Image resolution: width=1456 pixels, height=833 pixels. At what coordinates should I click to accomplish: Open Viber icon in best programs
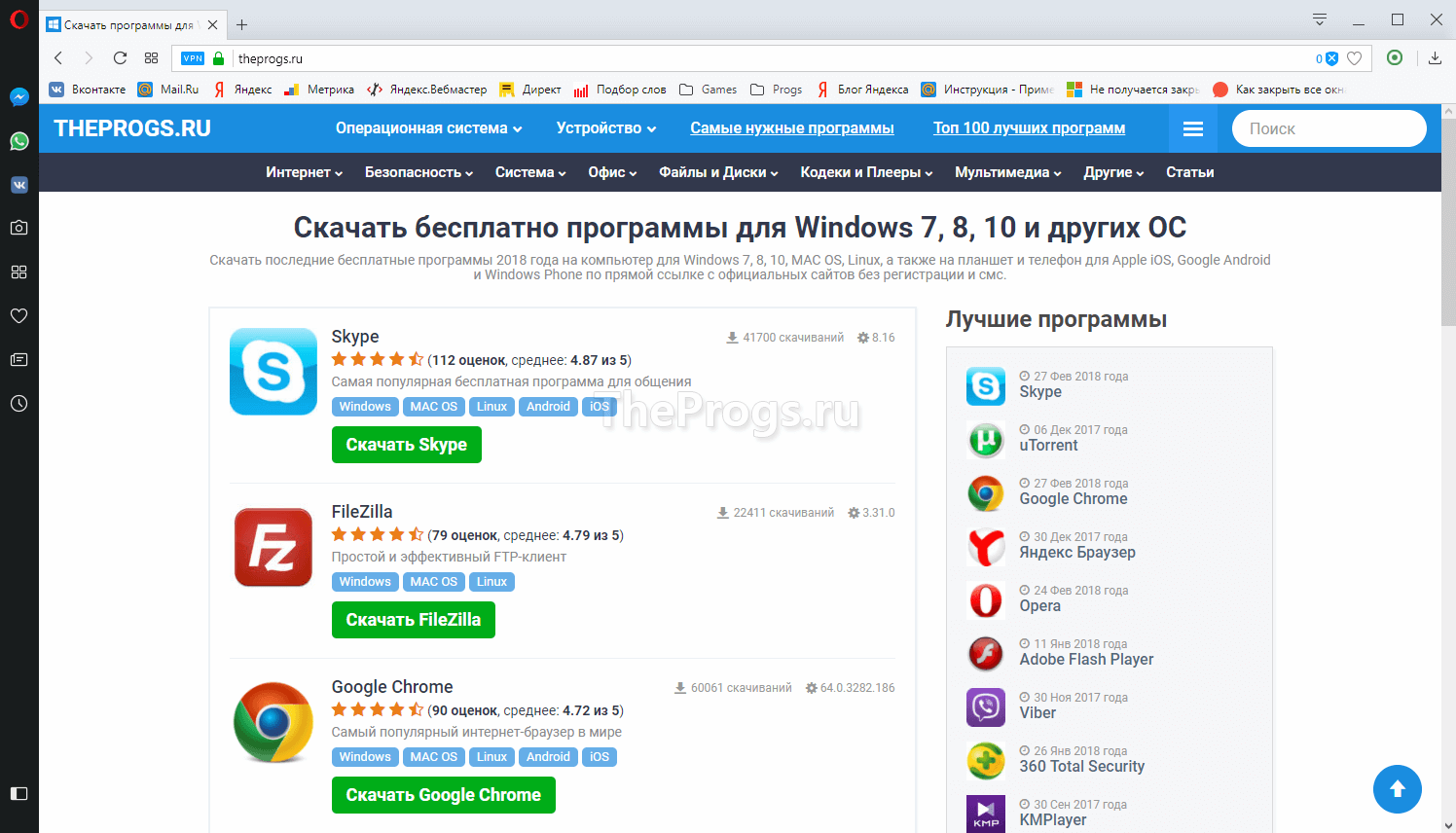coord(986,707)
